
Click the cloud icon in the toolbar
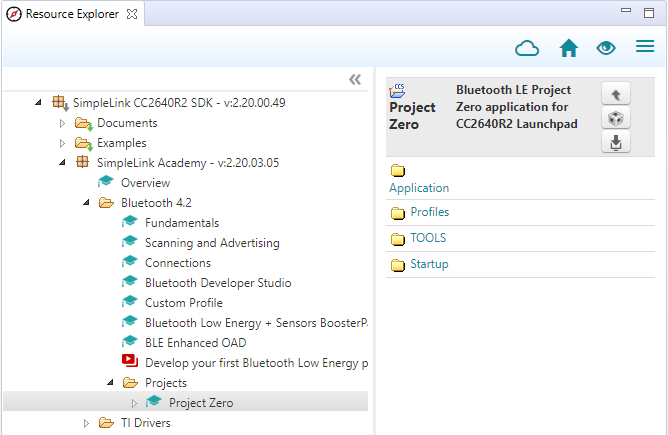527,48
